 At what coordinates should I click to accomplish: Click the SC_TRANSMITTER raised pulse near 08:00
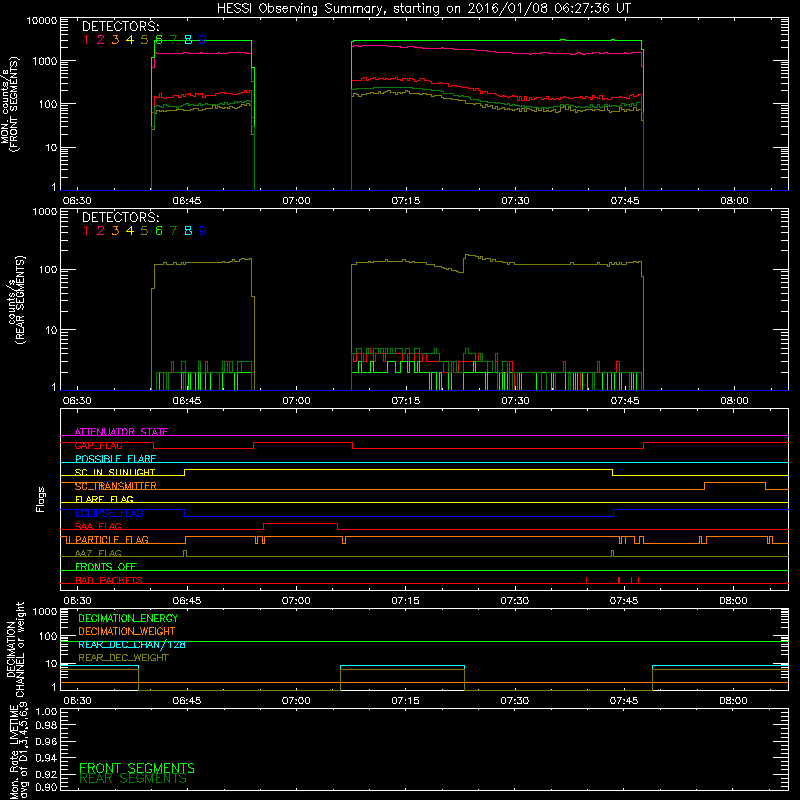click(735, 483)
